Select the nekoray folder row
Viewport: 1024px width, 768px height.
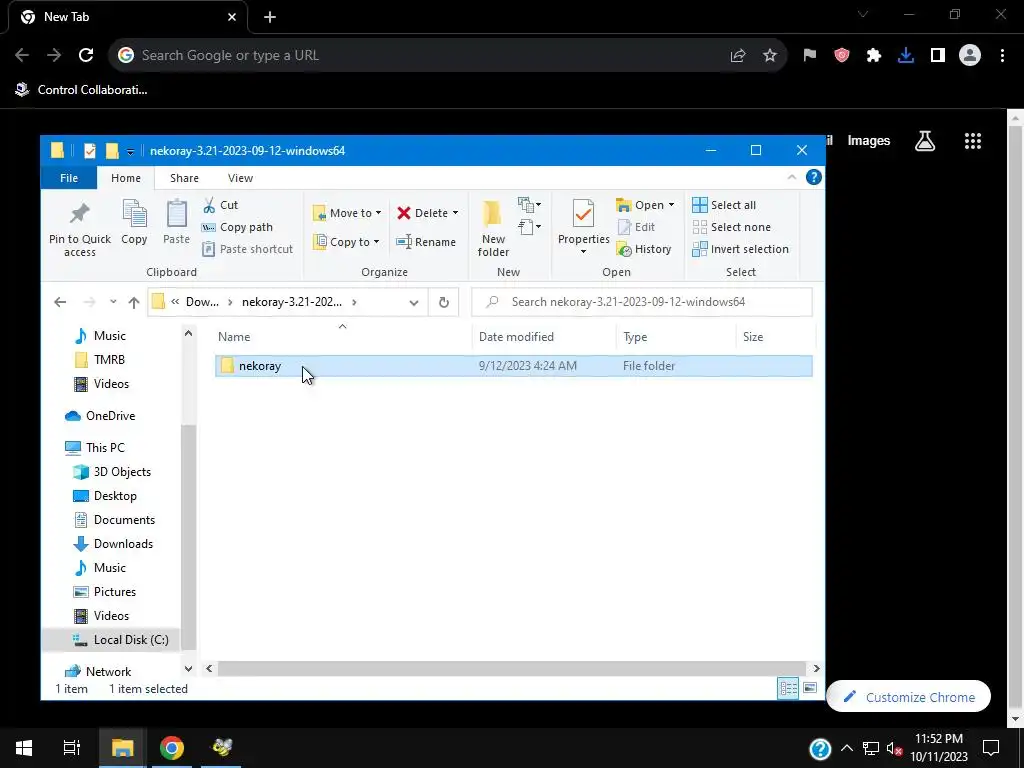point(513,366)
